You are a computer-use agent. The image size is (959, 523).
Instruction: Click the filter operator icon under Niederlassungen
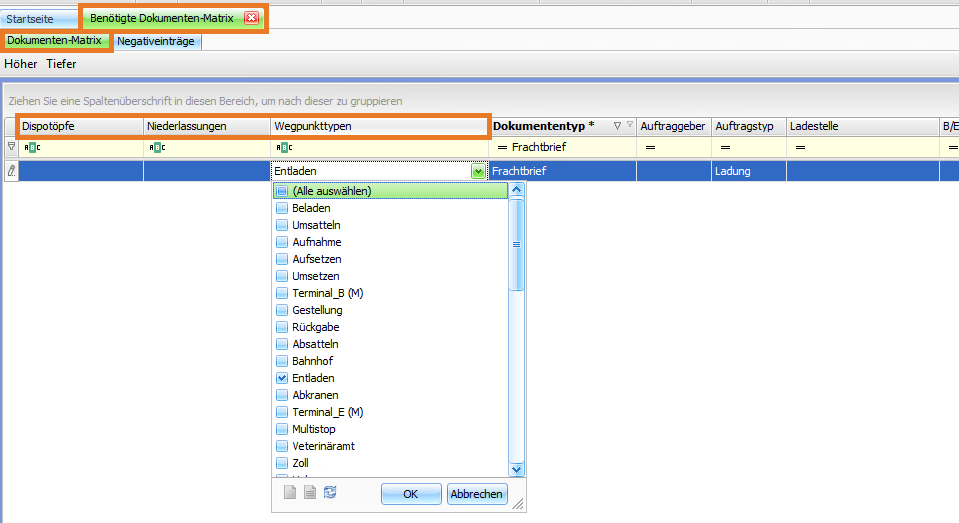coord(157,148)
